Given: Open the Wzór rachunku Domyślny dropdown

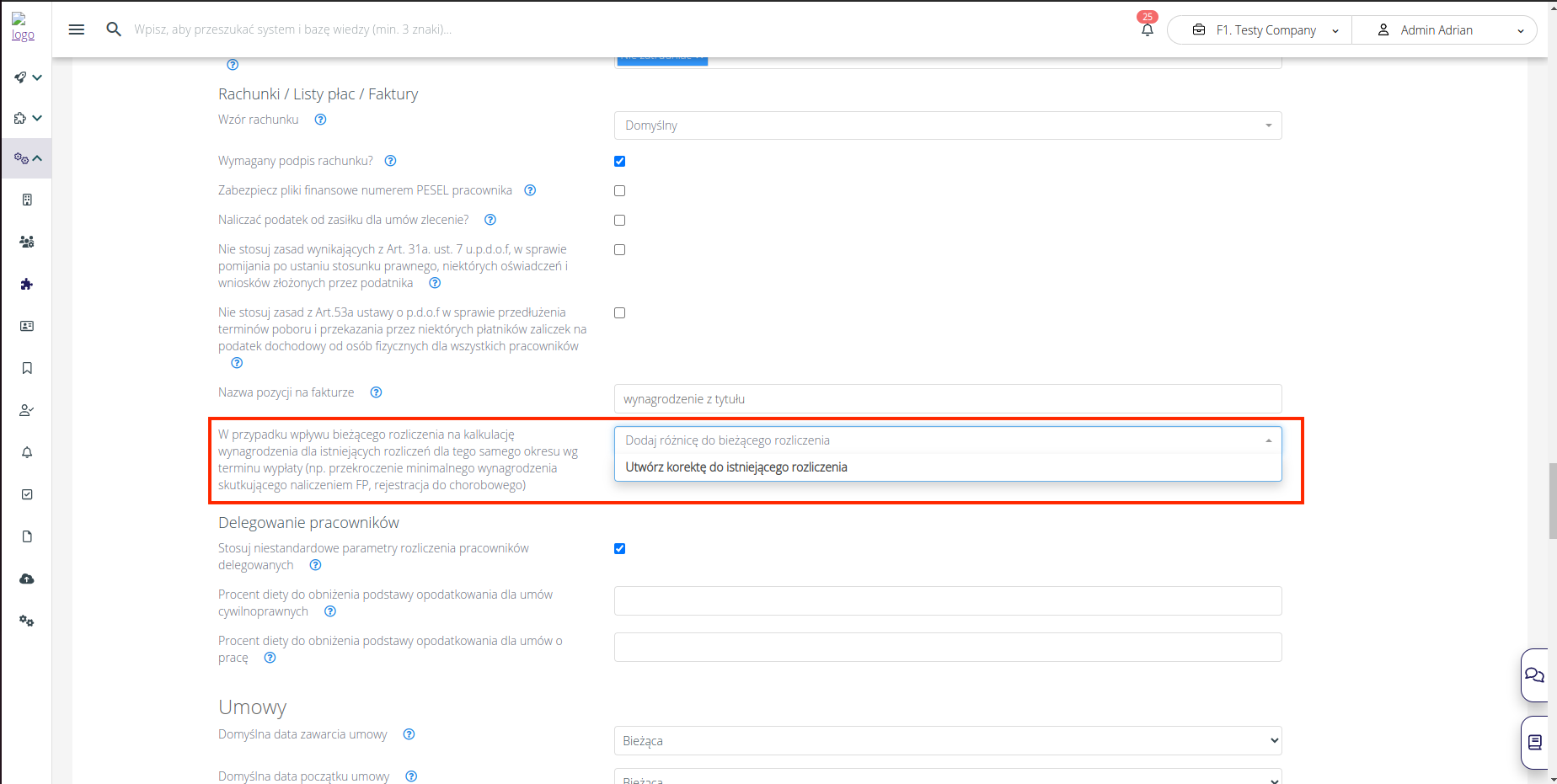Looking at the screenshot, I should pyautogui.click(x=947, y=125).
